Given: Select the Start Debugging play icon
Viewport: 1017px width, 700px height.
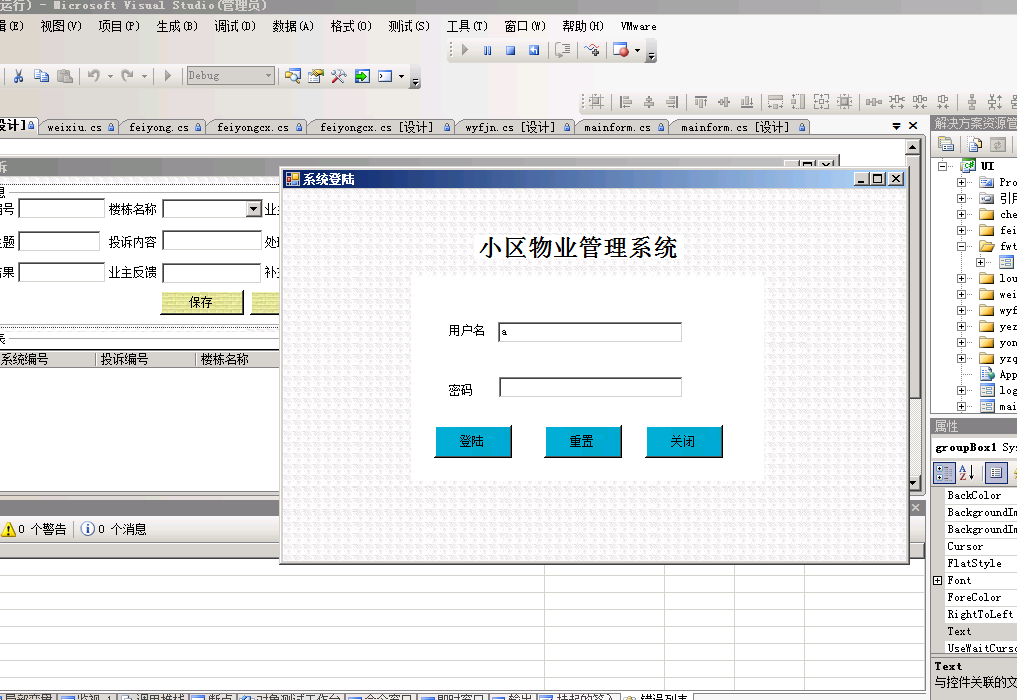Looking at the screenshot, I should 167,76.
